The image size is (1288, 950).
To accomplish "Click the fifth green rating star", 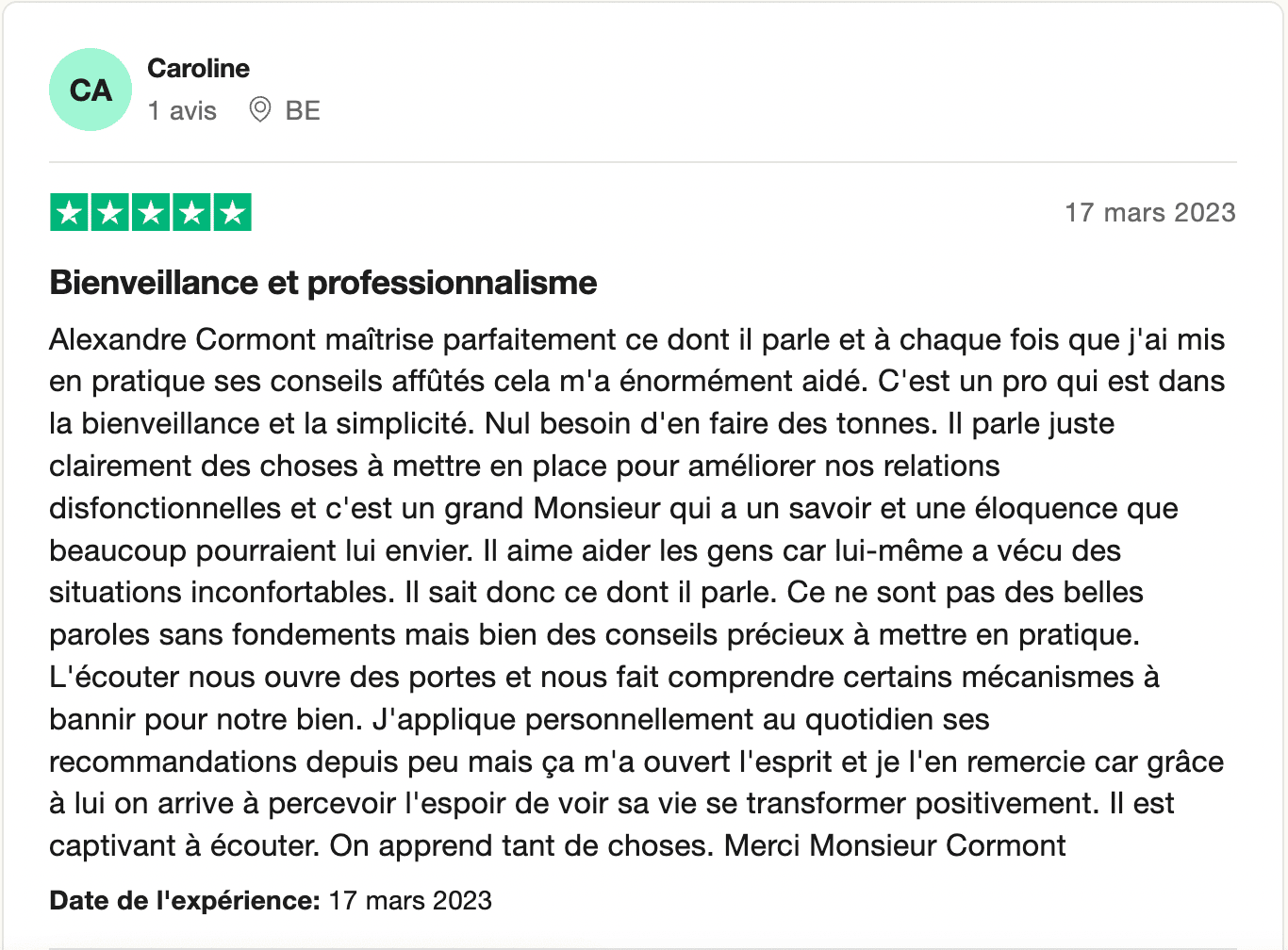I will click(x=232, y=212).
